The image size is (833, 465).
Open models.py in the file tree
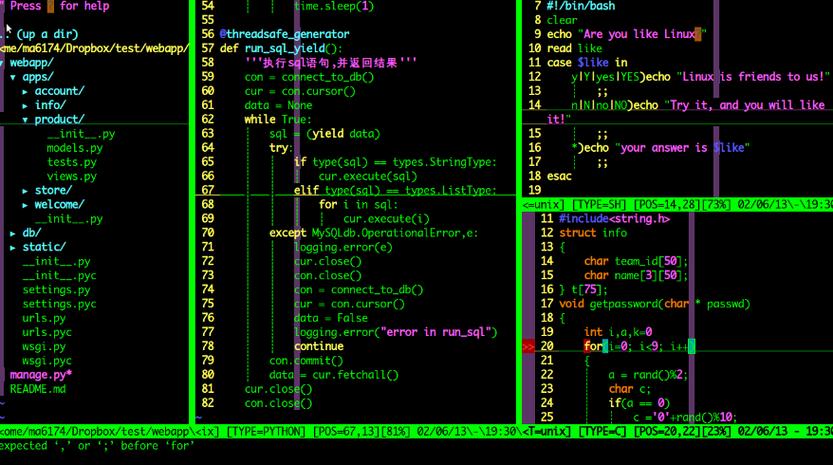click(74, 148)
